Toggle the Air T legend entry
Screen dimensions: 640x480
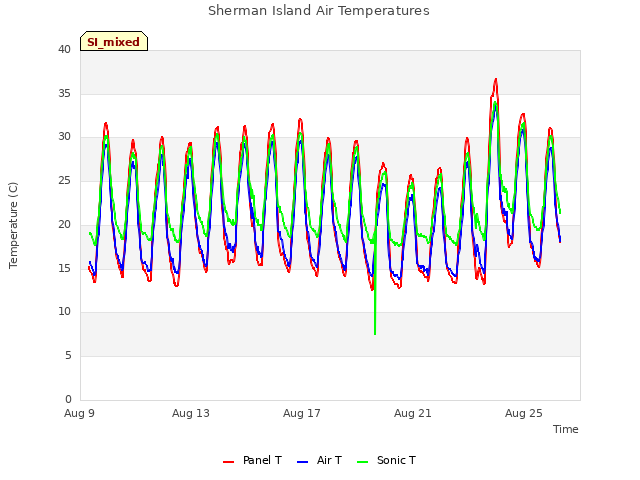point(319,460)
